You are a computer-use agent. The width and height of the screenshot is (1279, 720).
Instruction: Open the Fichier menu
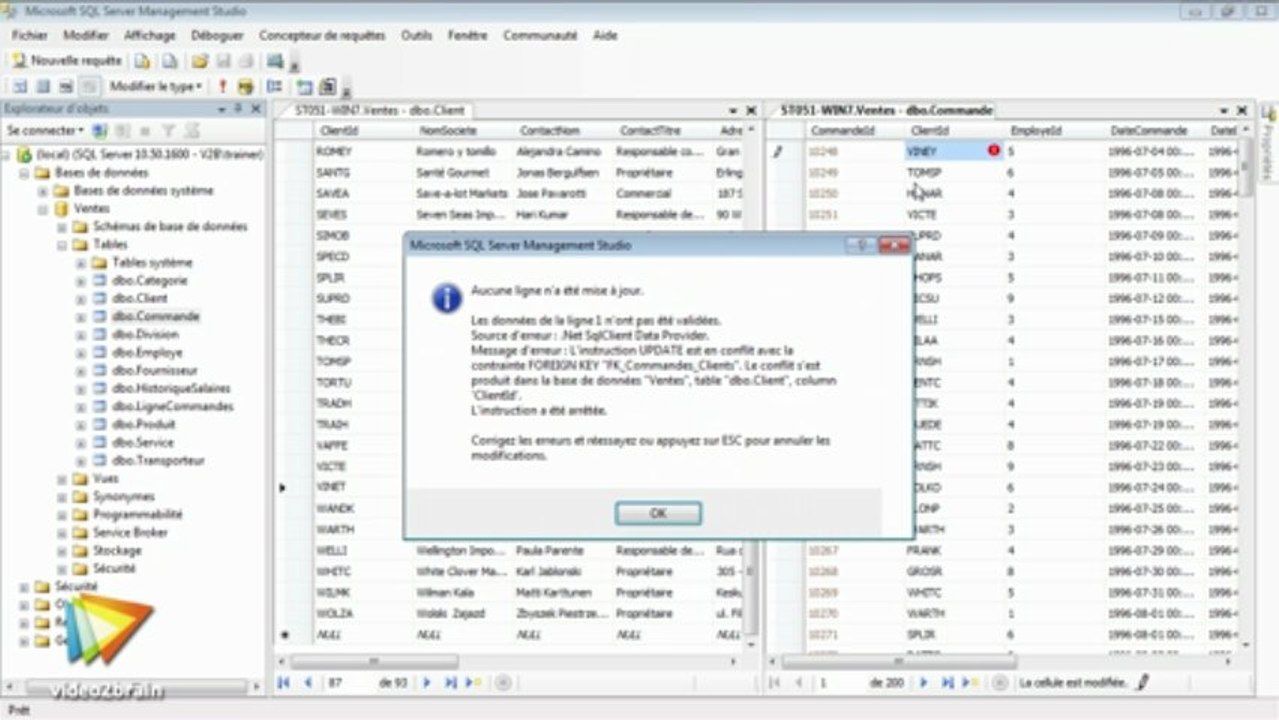point(30,35)
